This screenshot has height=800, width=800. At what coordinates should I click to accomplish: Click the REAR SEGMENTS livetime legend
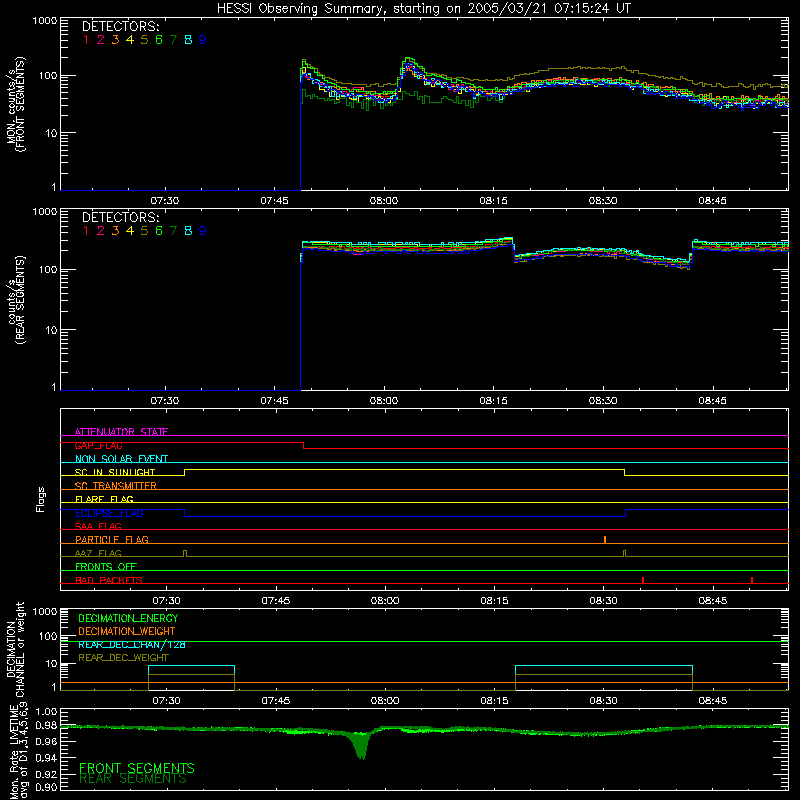[x=133, y=779]
